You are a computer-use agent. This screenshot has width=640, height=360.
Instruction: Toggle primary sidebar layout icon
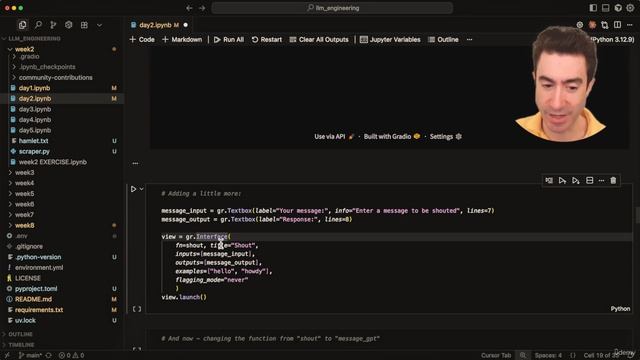click(593, 8)
